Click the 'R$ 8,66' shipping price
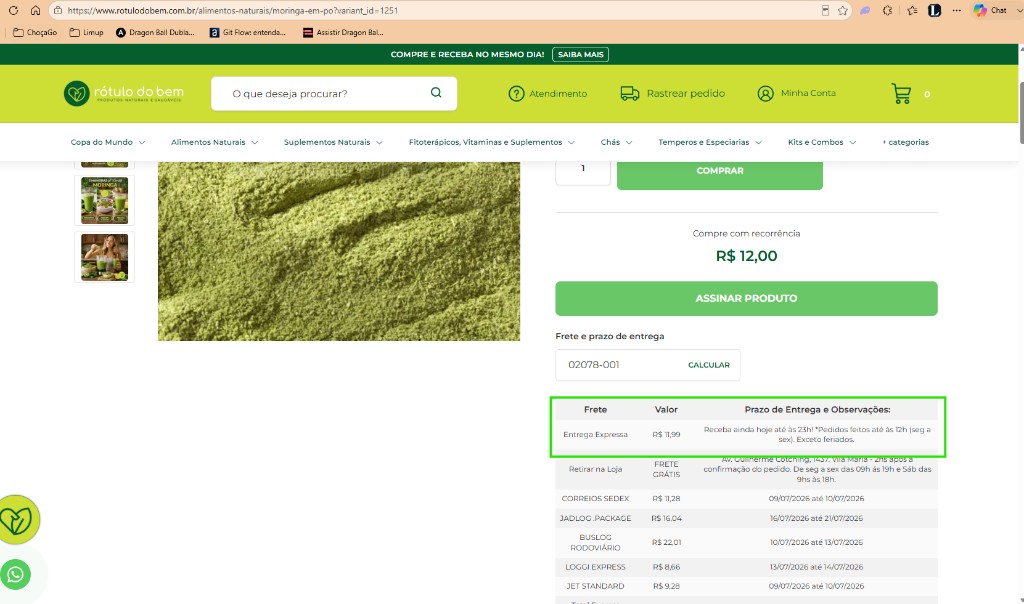 coord(666,567)
